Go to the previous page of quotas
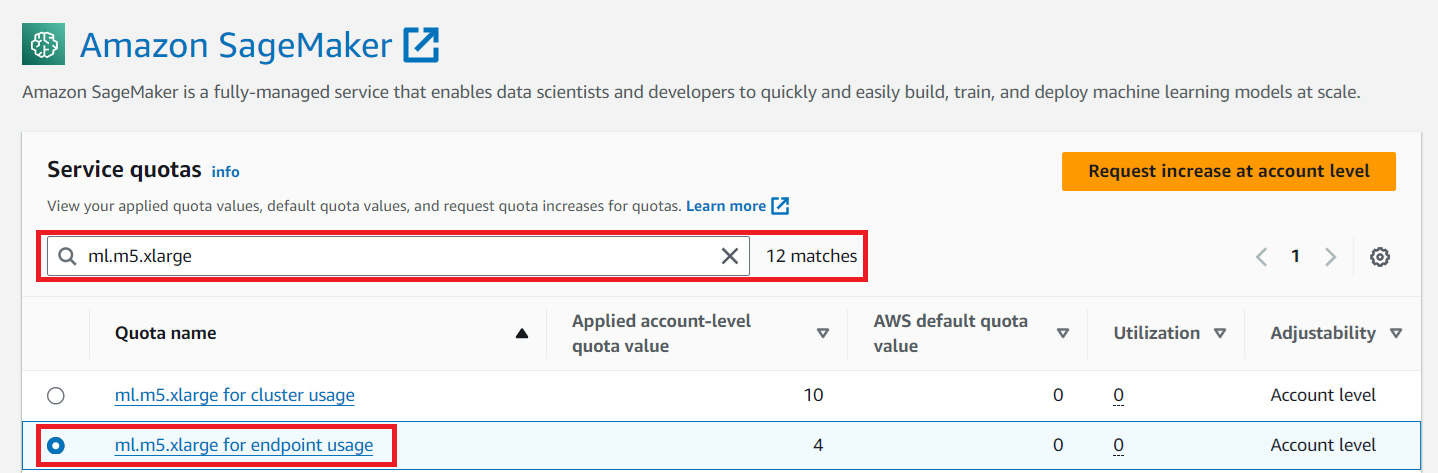Image resolution: width=1438 pixels, height=473 pixels. (x=1261, y=257)
